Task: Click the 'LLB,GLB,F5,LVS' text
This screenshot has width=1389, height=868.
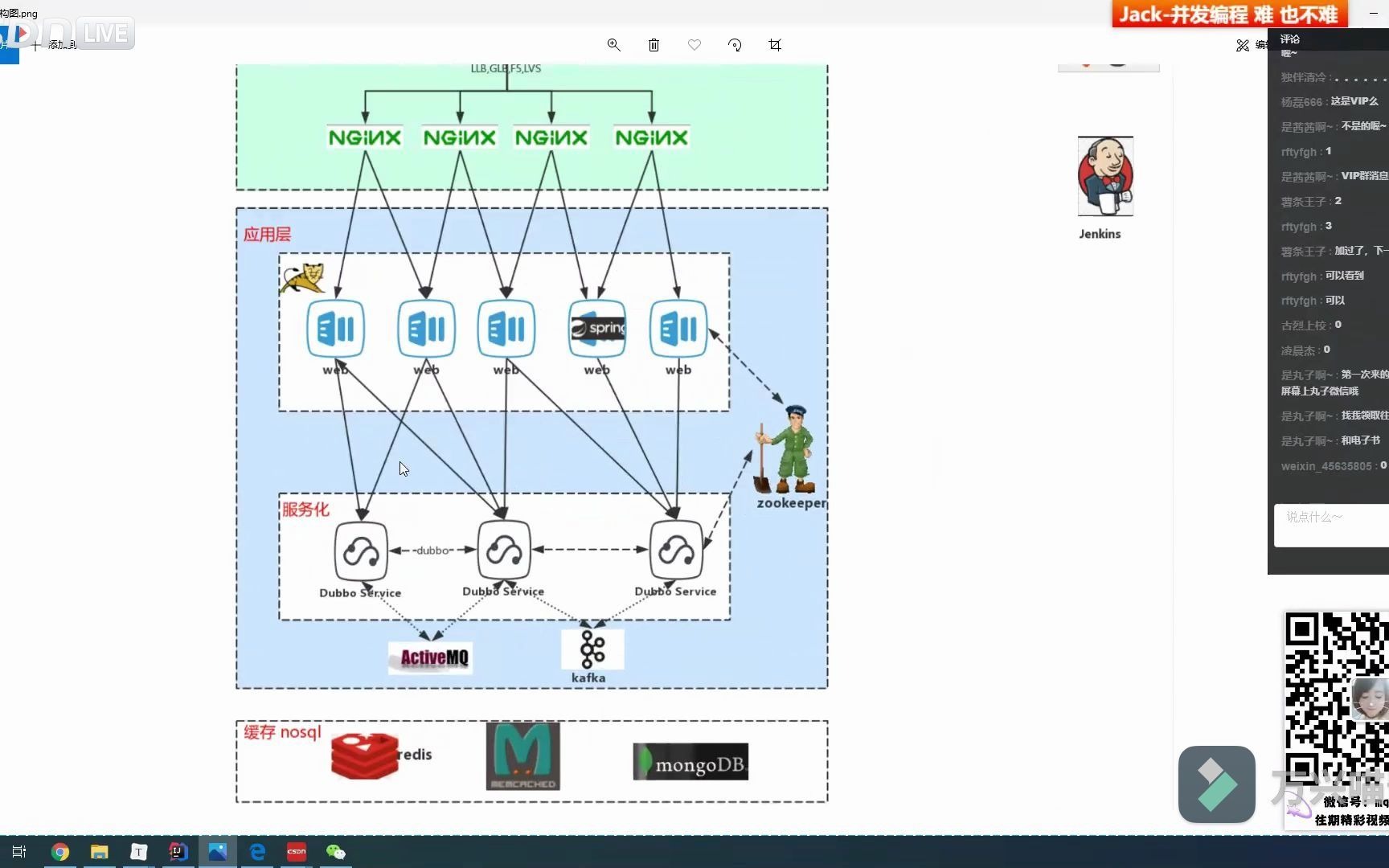Action: pos(506,68)
